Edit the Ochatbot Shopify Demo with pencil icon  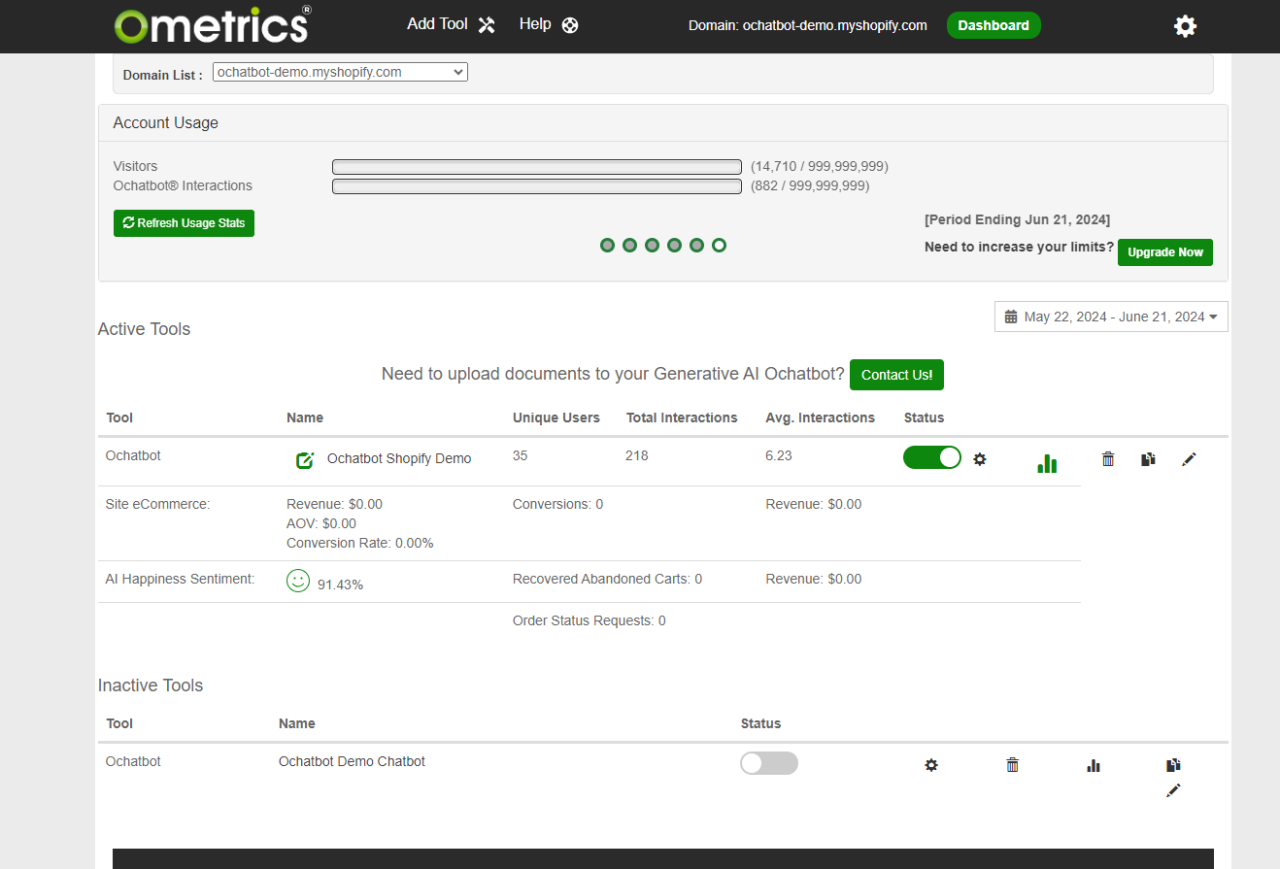(x=1189, y=459)
